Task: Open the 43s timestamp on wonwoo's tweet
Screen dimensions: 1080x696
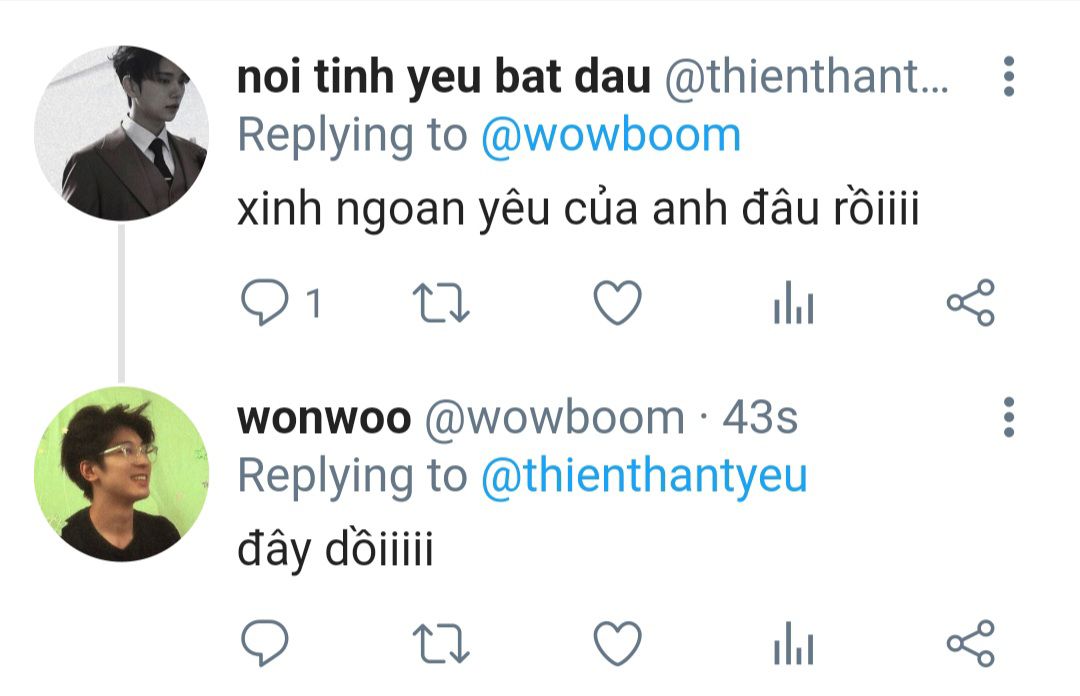Action: (x=760, y=418)
